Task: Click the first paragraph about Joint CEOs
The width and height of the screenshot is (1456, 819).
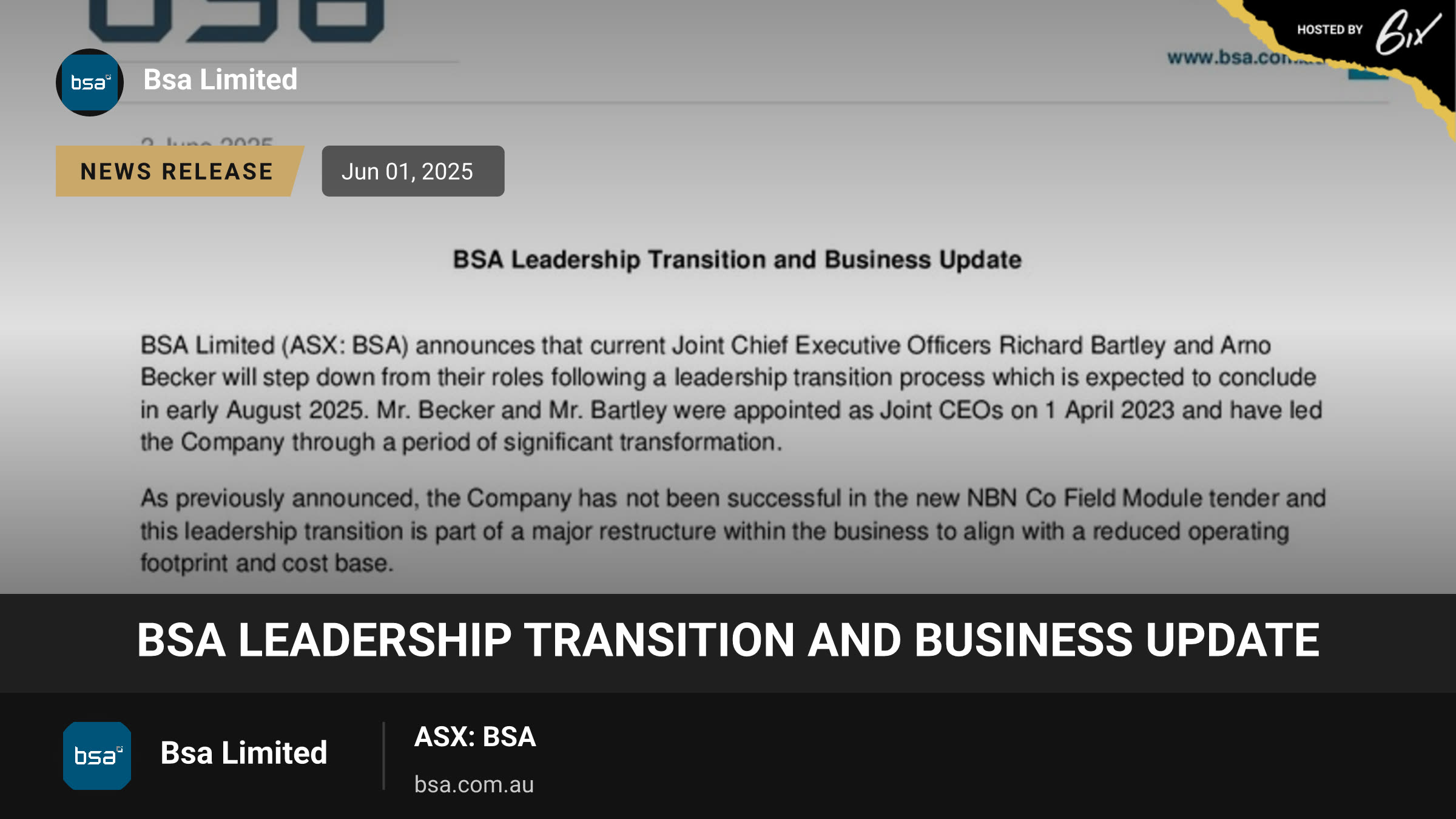Action: click(732, 394)
